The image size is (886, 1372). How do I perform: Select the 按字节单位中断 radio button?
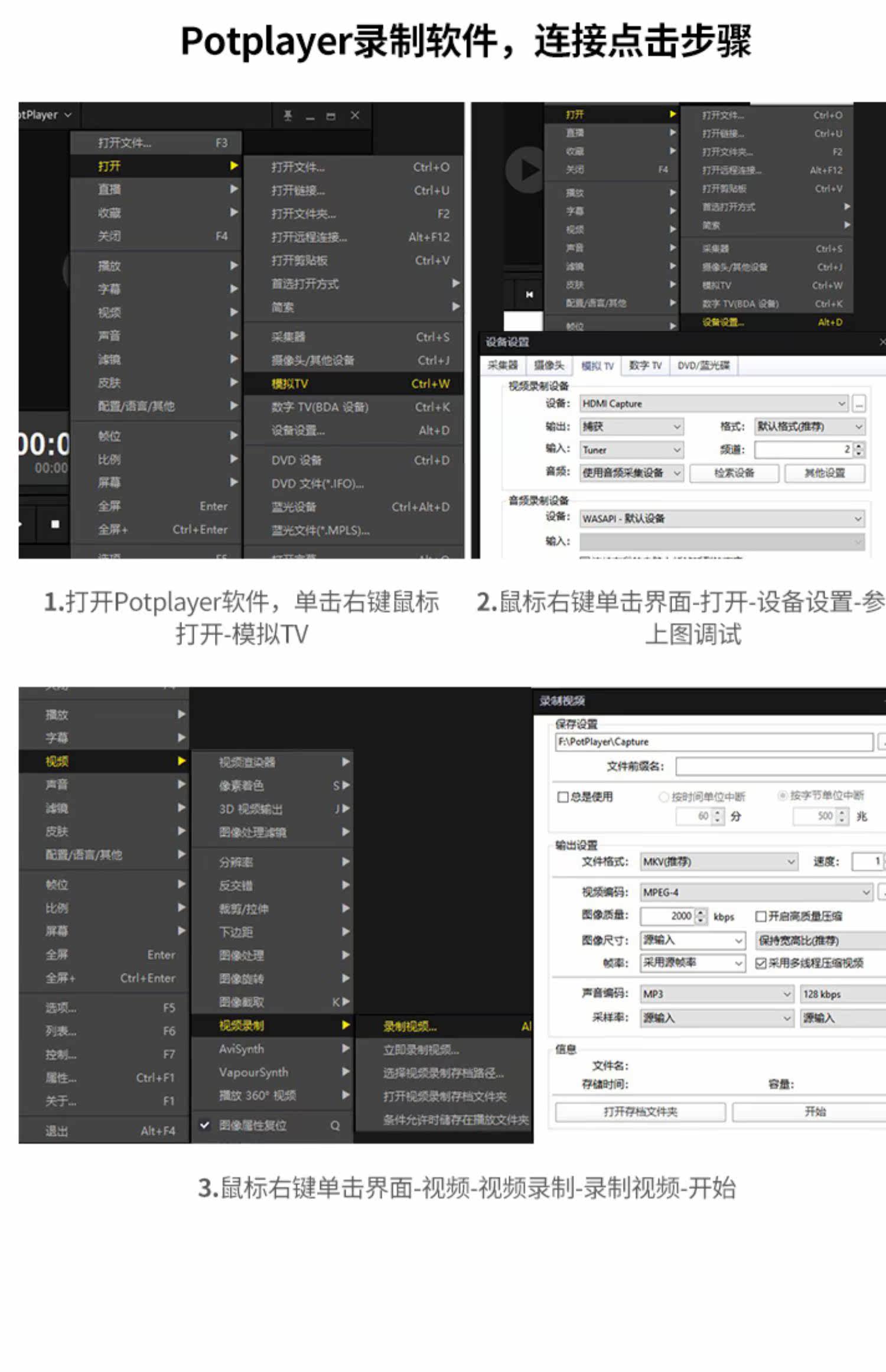pyautogui.click(x=783, y=796)
